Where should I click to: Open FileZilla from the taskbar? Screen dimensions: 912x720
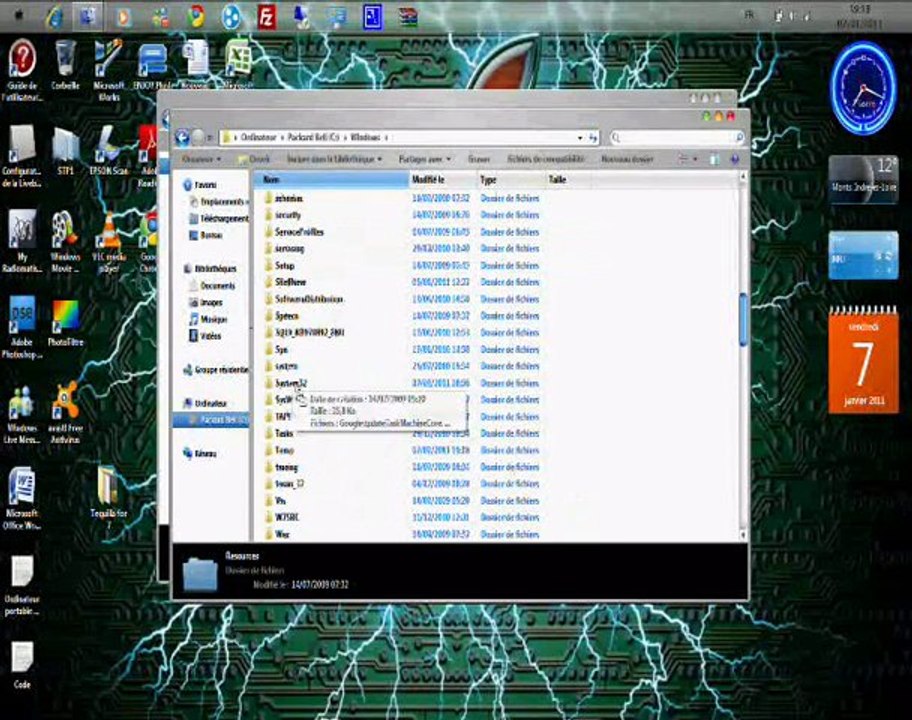pos(266,17)
